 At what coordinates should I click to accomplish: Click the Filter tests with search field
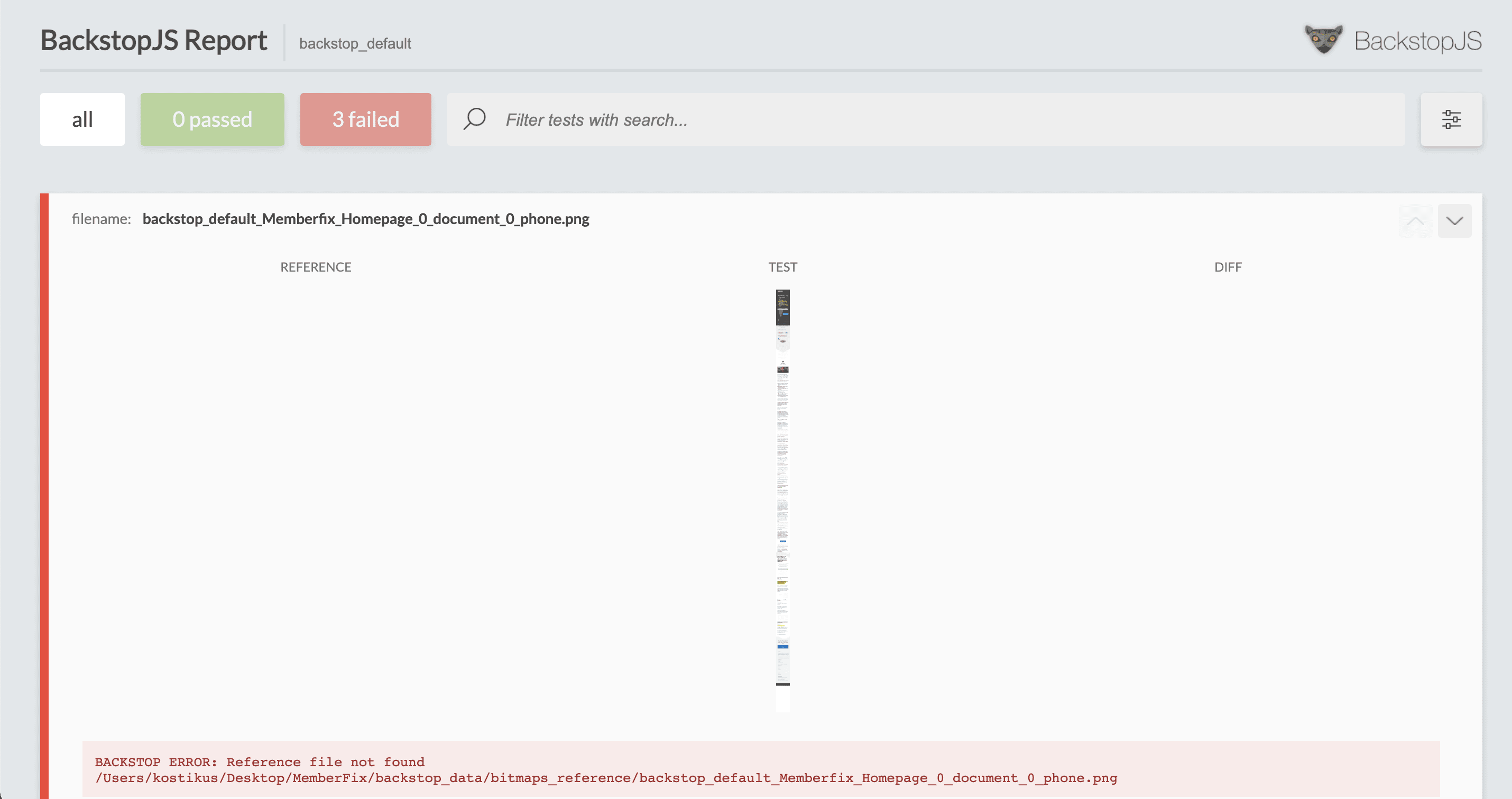(x=926, y=119)
